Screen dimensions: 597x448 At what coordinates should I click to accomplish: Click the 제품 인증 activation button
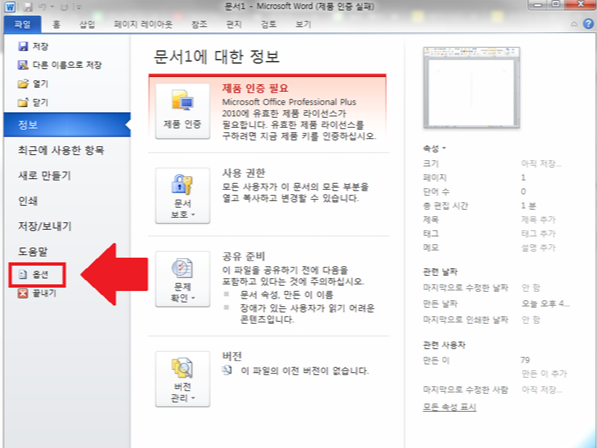tap(182, 111)
